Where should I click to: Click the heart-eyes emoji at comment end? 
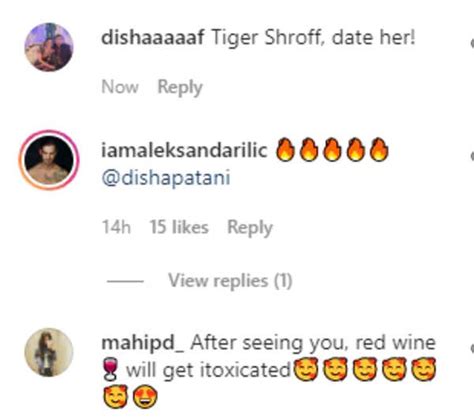(x=145, y=397)
